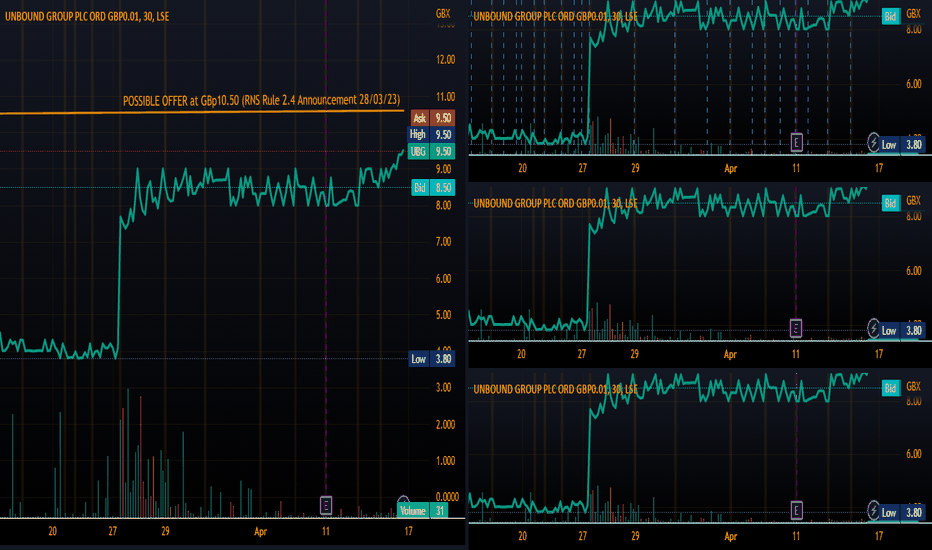Click the Low 3.80 label in the left chart
Image resolution: width=932 pixels, height=550 pixels.
(x=432, y=359)
